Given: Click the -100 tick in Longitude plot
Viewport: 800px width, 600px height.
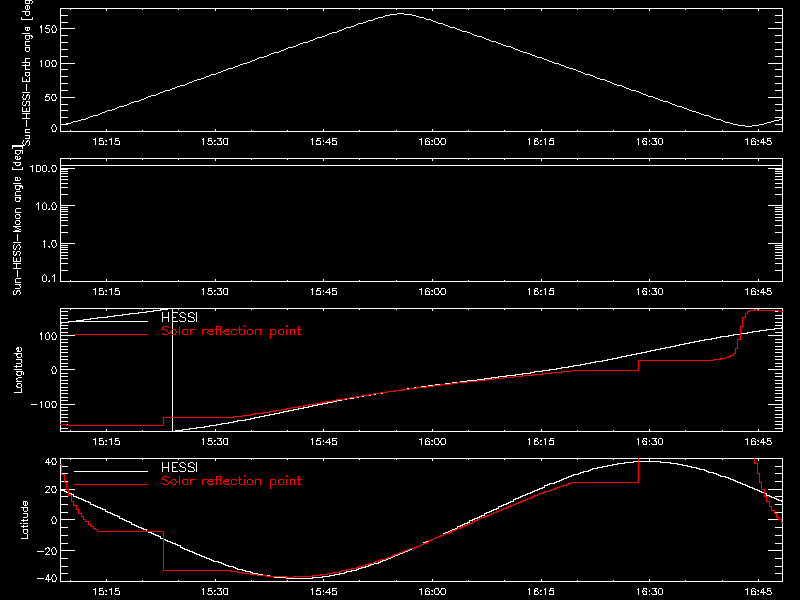Looking at the screenshot, I should (44, 404).
